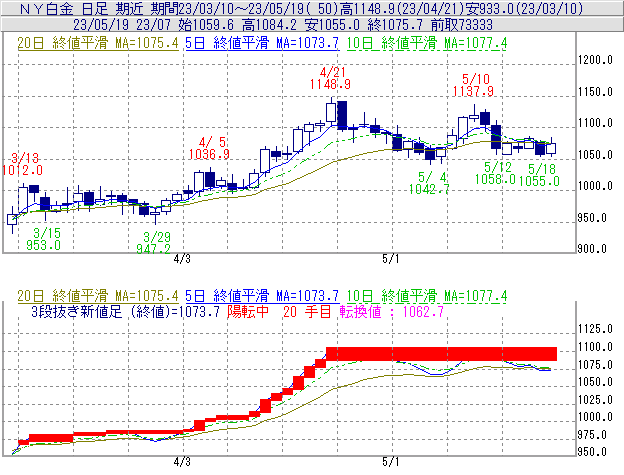Click the 前取73333 volume value

[x=462, y=25]
